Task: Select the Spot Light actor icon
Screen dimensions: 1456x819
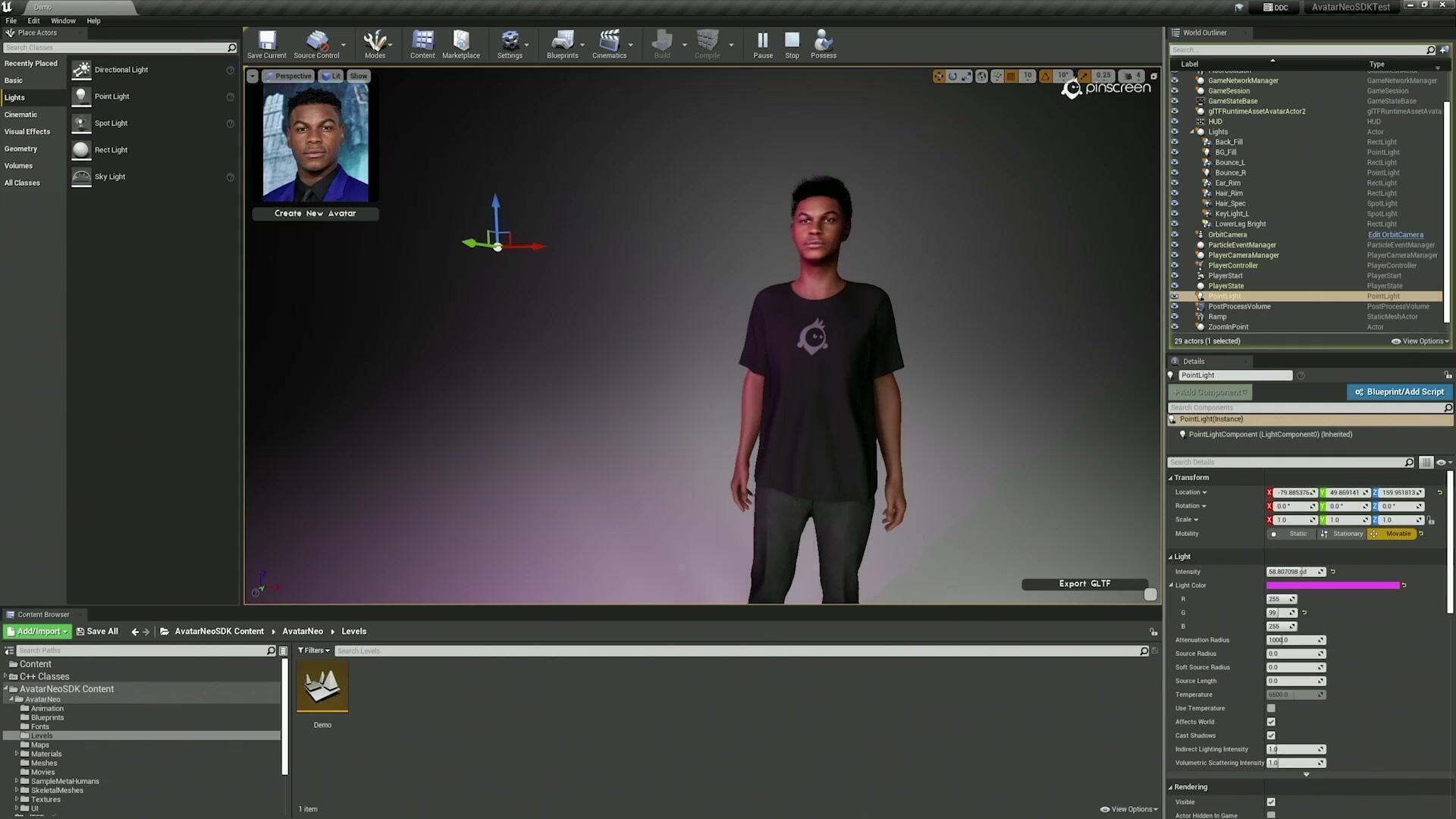Action: (81, 123)
